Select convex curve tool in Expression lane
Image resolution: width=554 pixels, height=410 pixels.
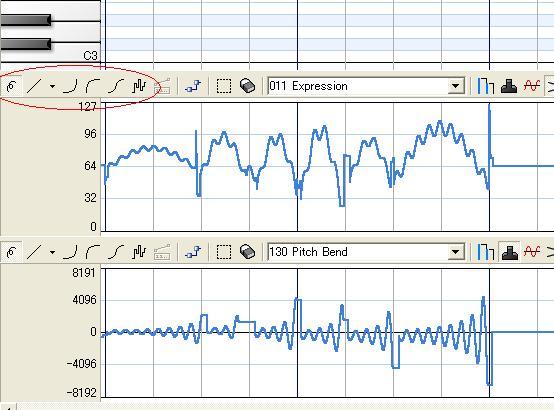pos(93,86)
